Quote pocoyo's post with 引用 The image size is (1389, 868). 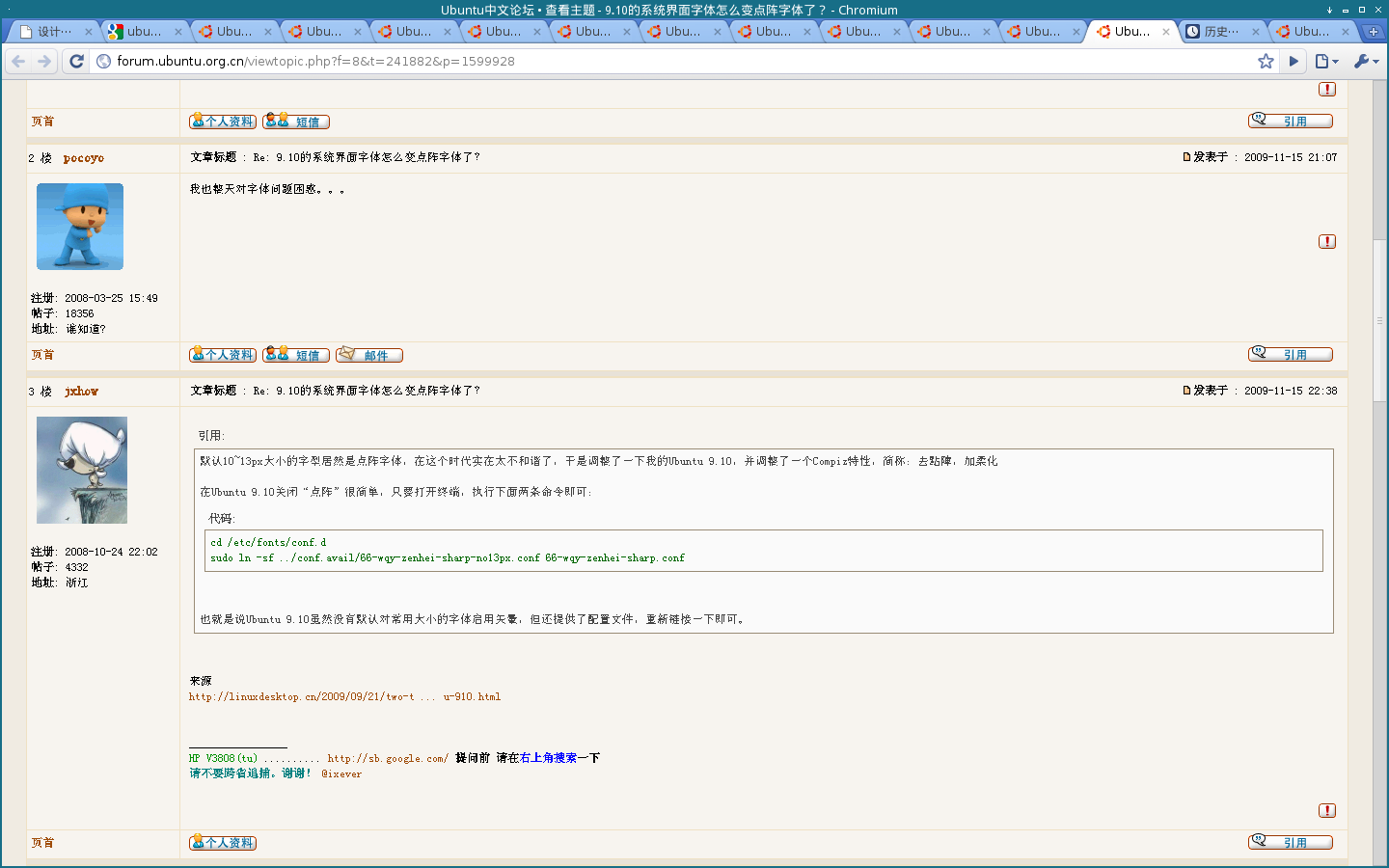[x=1291, y=354]
